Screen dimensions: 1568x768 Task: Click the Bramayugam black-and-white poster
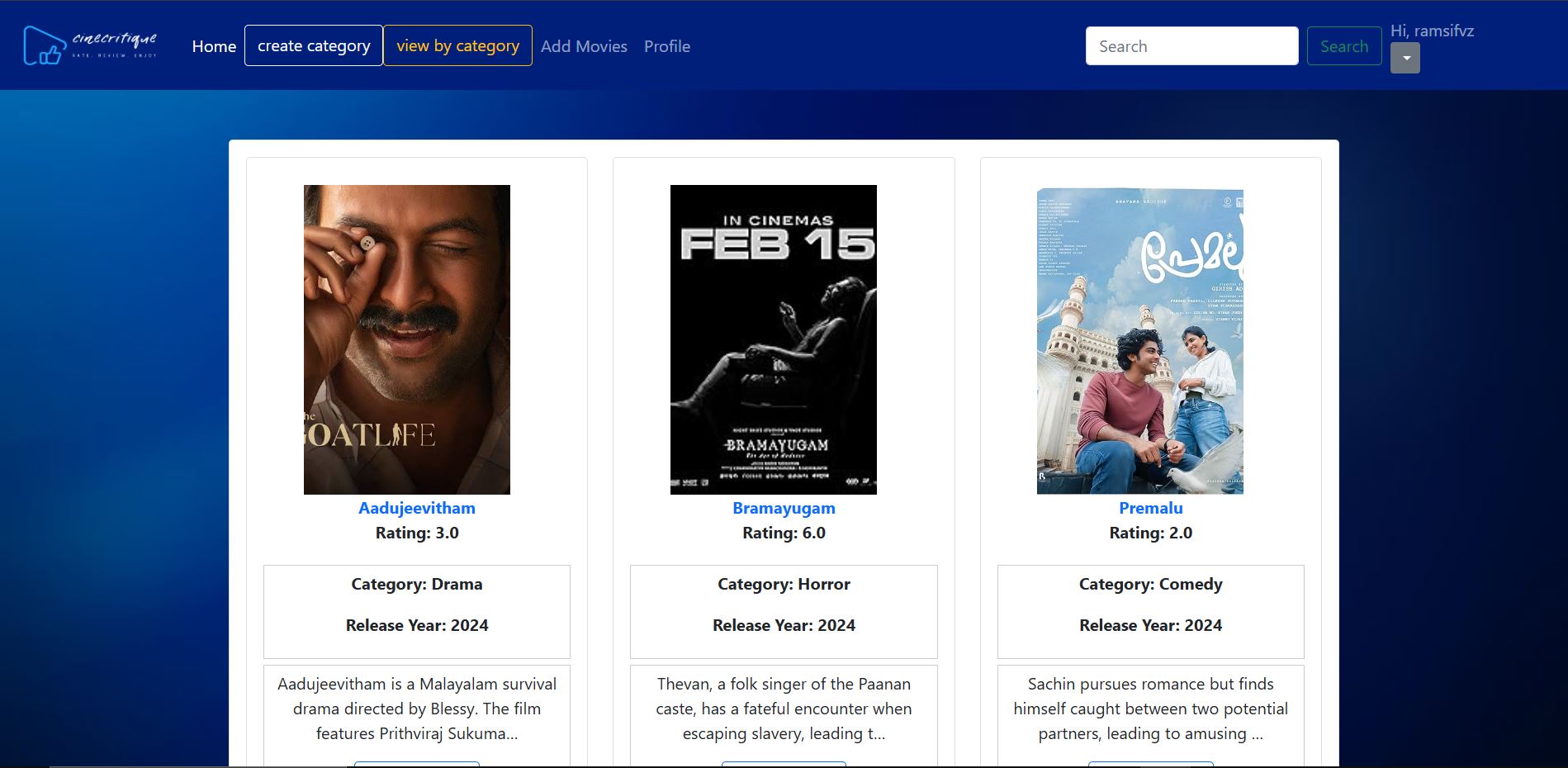point(773,339)
